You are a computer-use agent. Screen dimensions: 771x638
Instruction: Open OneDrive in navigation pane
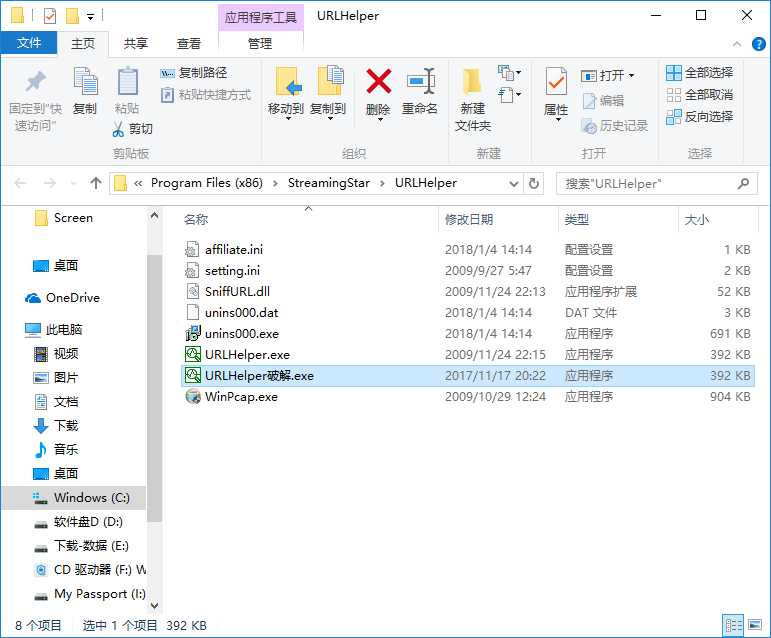pyautogui.click(x=62, y=298)
